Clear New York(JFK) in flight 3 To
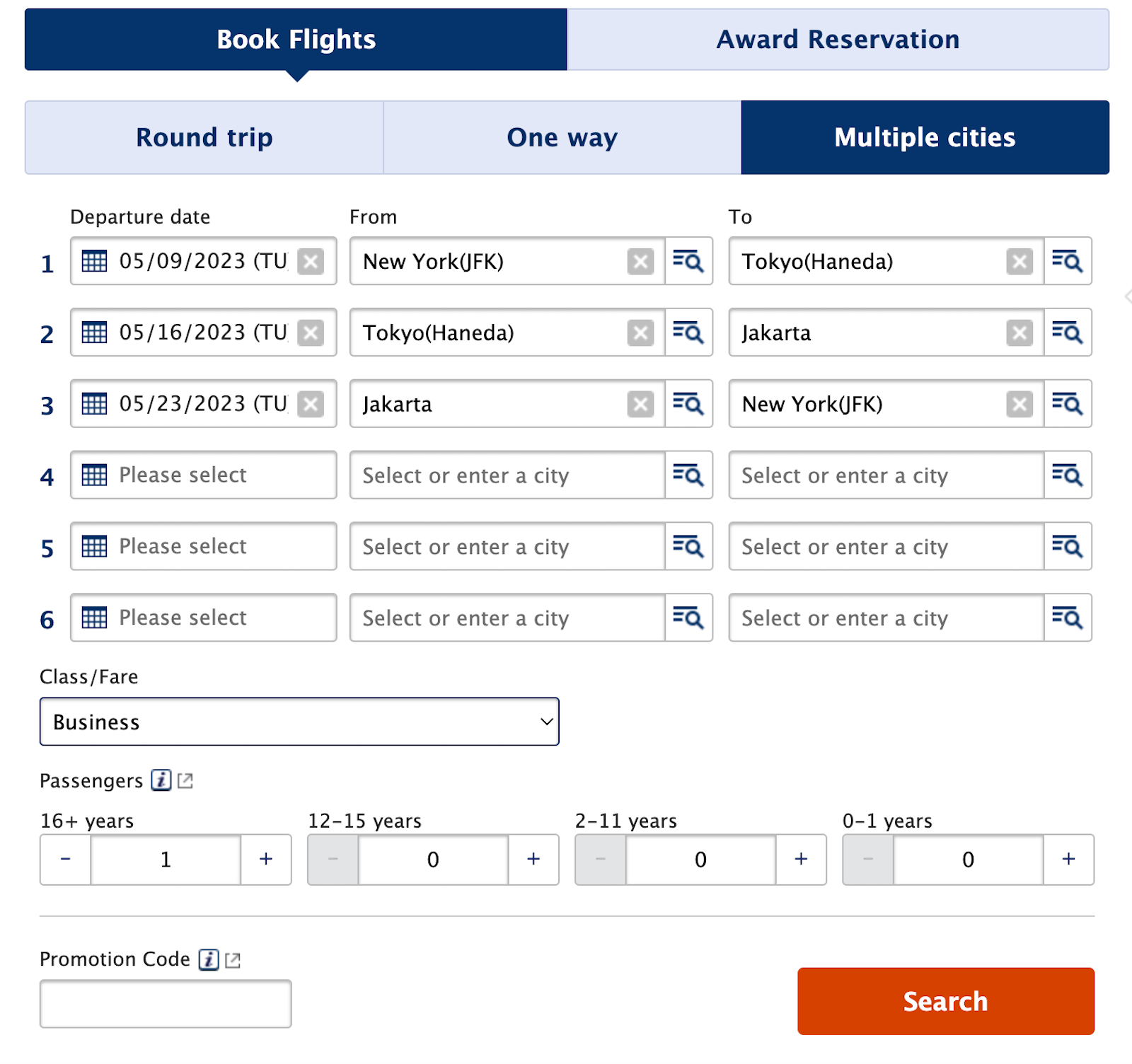Viewport: 1132px width, 1064px height. pyautogui.click(x=1020, y=404)
